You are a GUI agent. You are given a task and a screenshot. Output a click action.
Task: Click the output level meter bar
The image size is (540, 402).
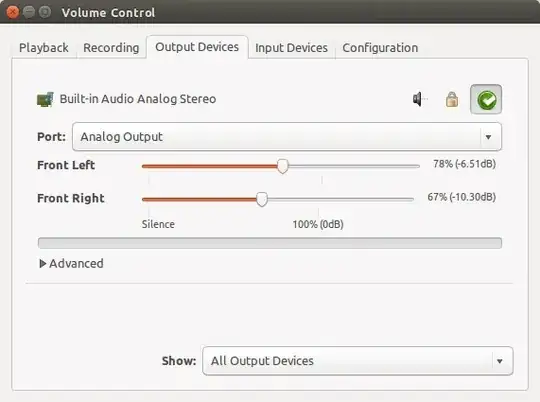point(270,243)
